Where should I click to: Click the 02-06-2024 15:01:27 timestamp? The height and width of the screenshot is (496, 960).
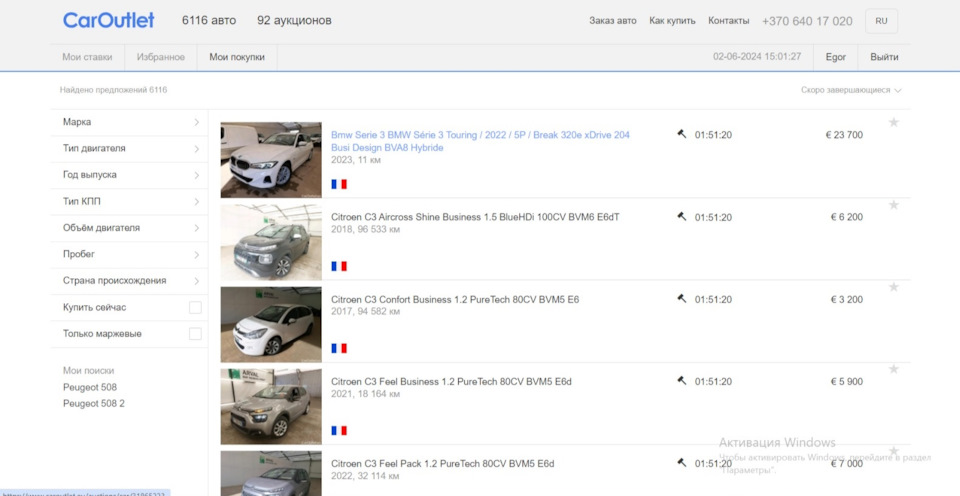click(757, 56)
